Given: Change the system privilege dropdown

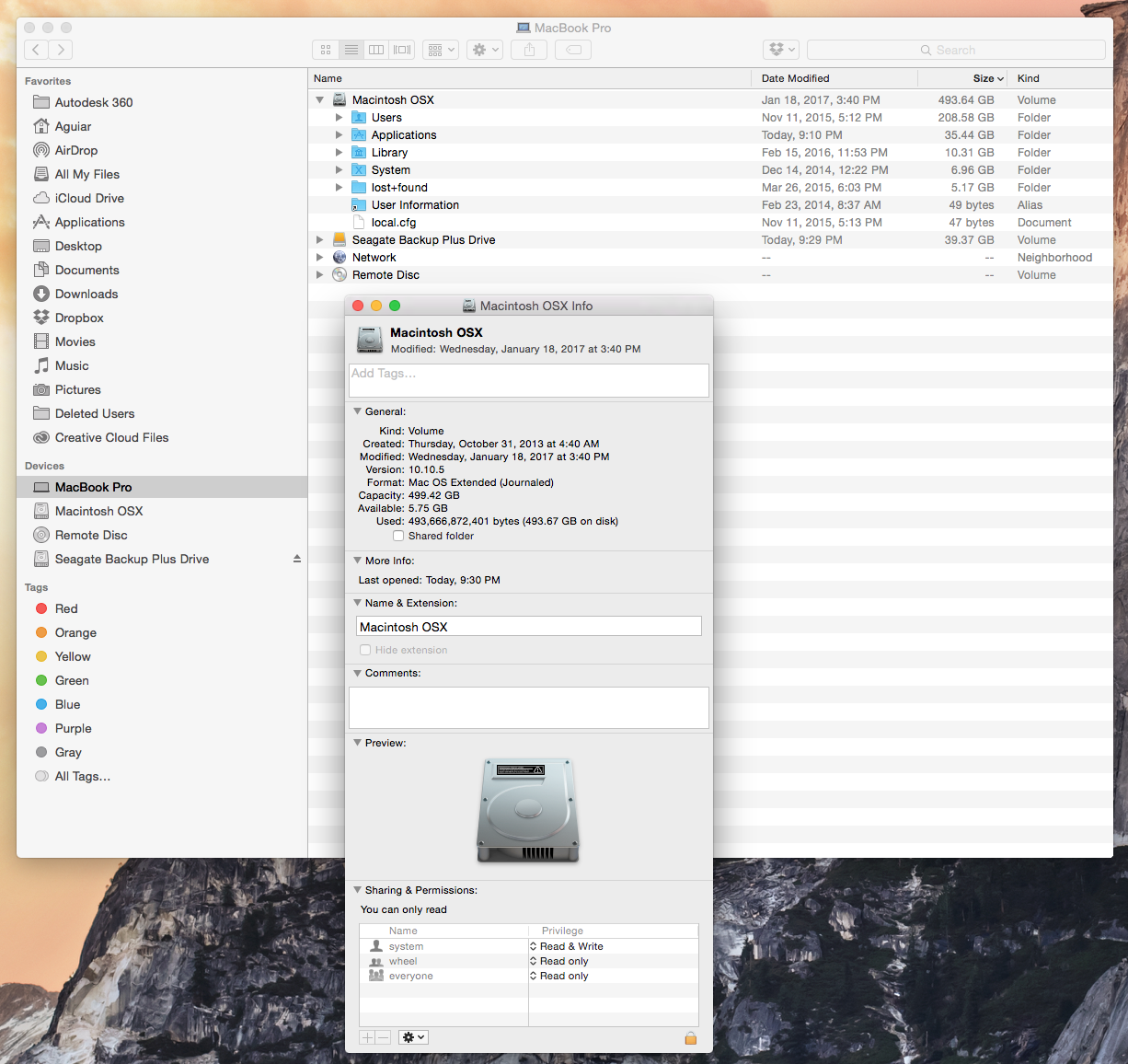Looking at the screenshot, I should coord(567,946).
